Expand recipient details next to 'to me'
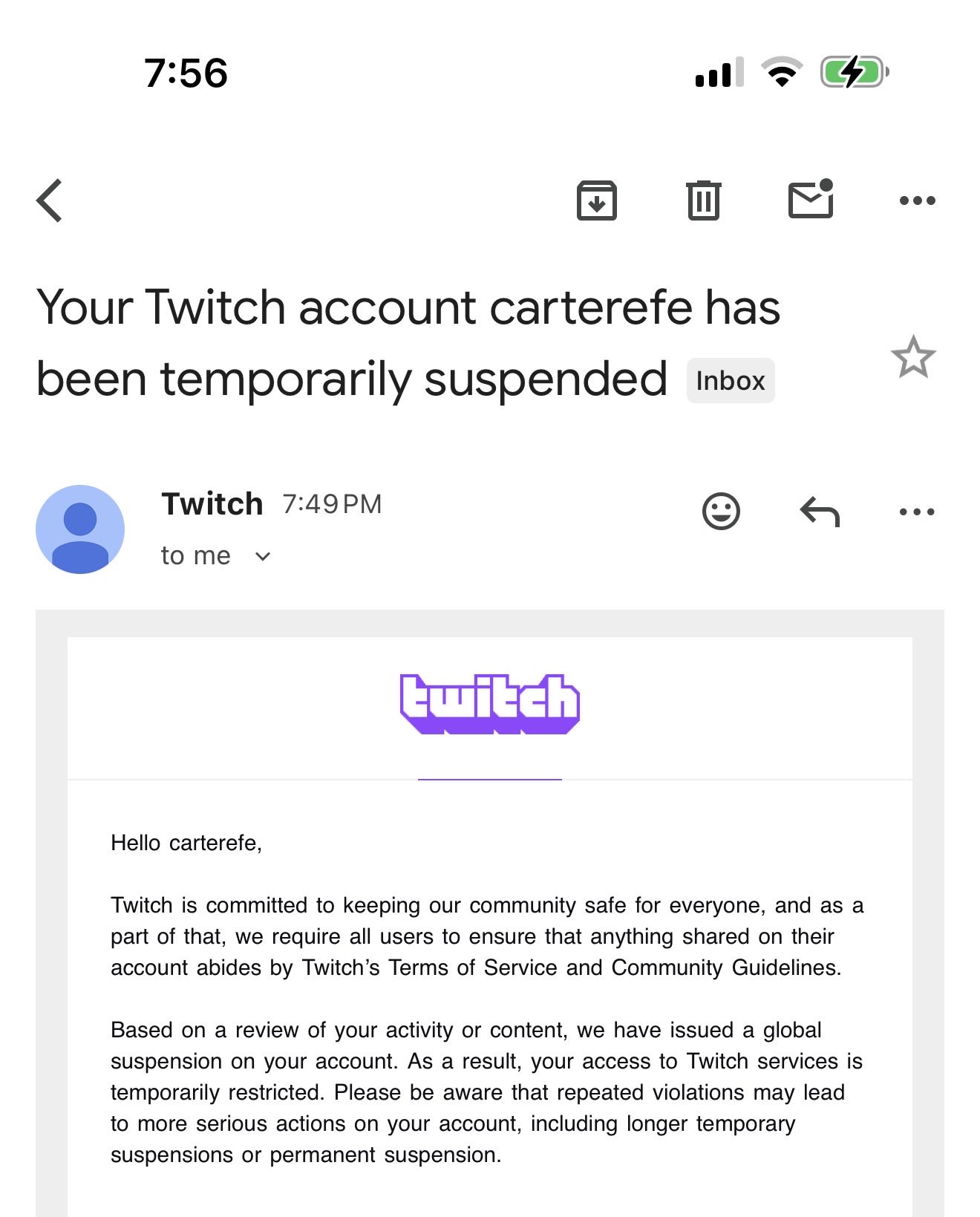The width and height of the screenshot is (980, 1217). [263, 556]
